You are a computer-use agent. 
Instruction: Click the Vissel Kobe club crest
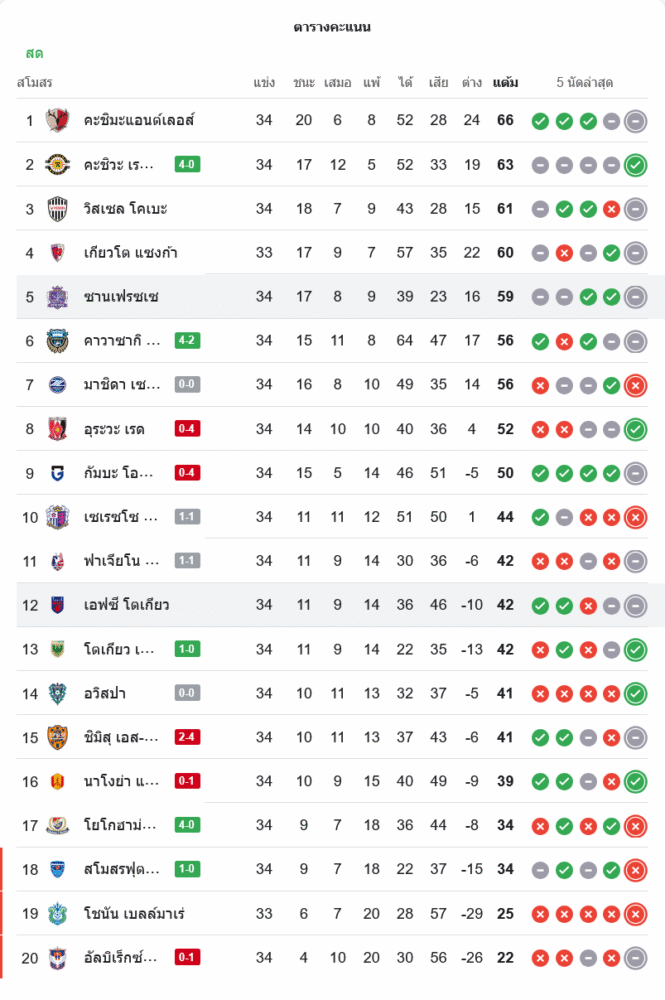57,209
